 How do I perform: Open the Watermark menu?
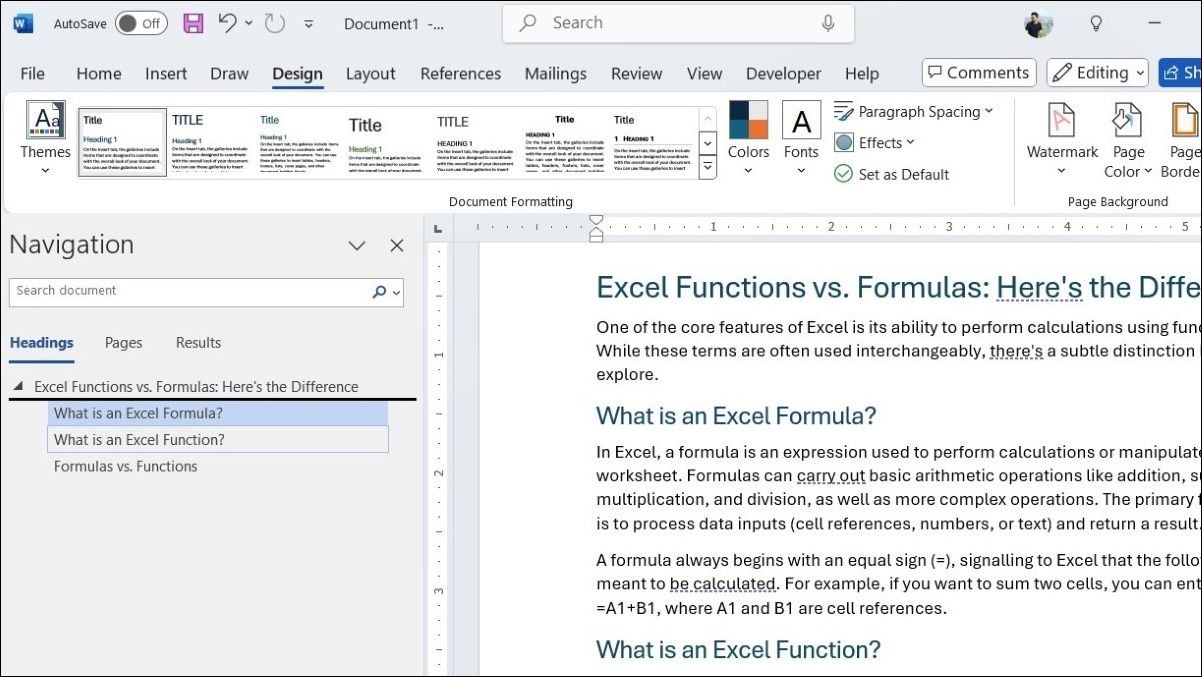click(1062, 138)
